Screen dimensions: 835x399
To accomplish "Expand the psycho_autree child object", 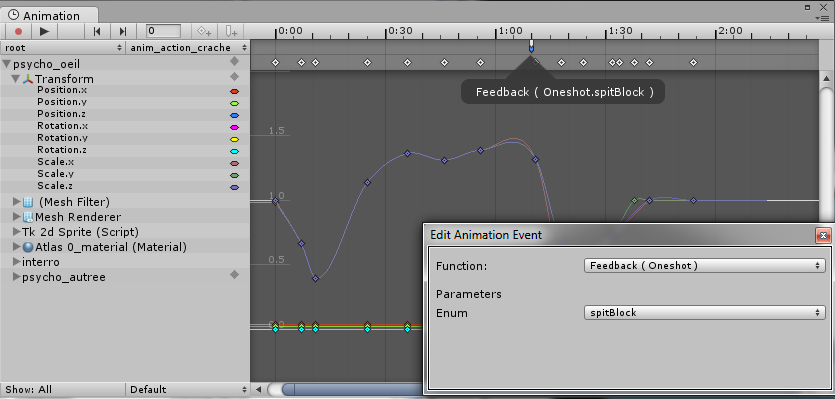I will pos(17,277).
